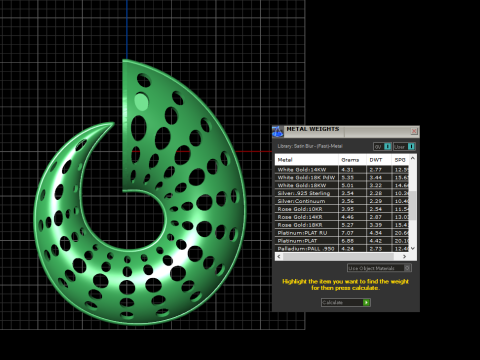Click the Grams value 4.31 for White Gold:14KW

[x=347, y=169]
